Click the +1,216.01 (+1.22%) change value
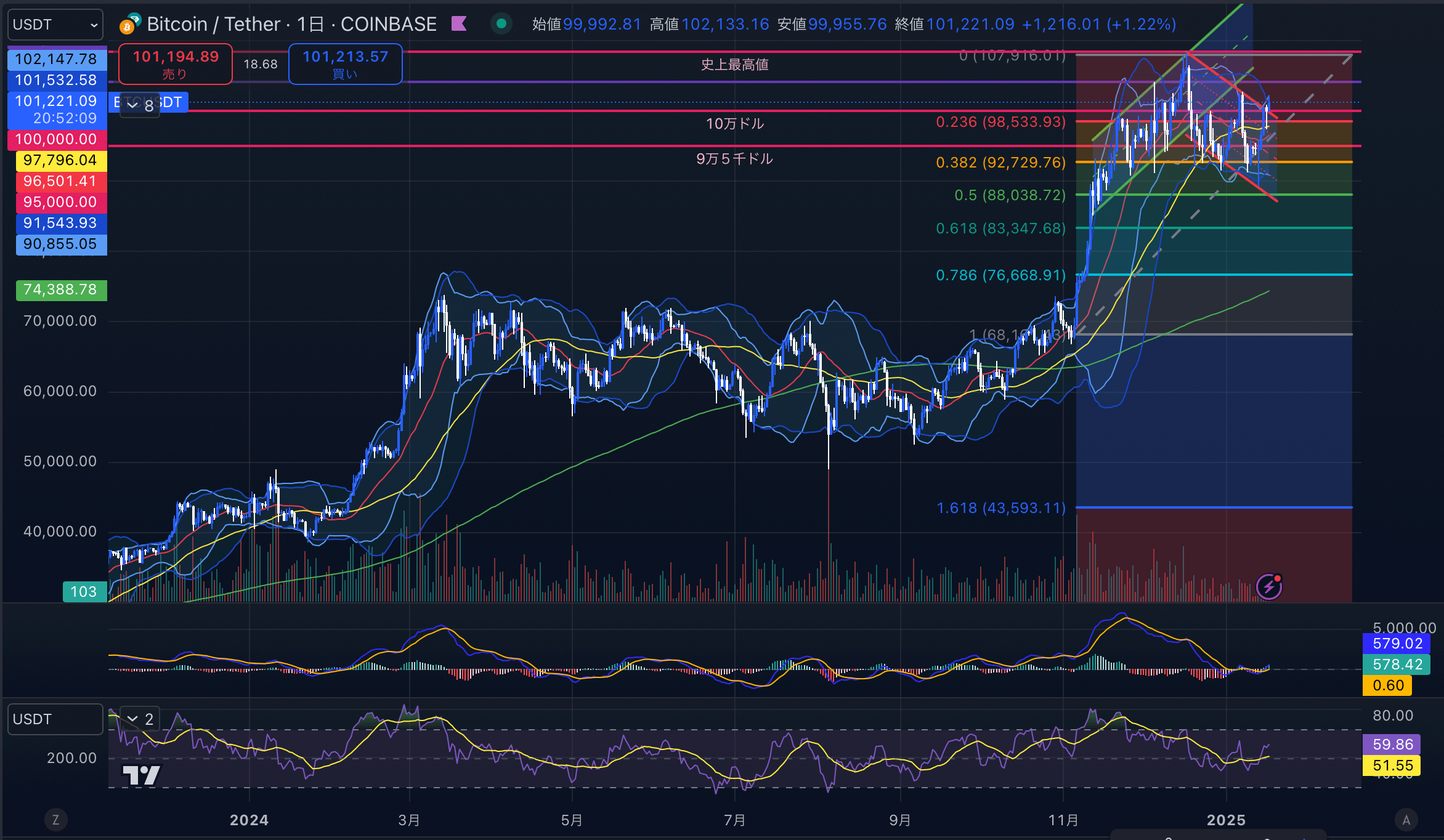The width and height of the screenshot is (1444, 840). [1099, 24]
